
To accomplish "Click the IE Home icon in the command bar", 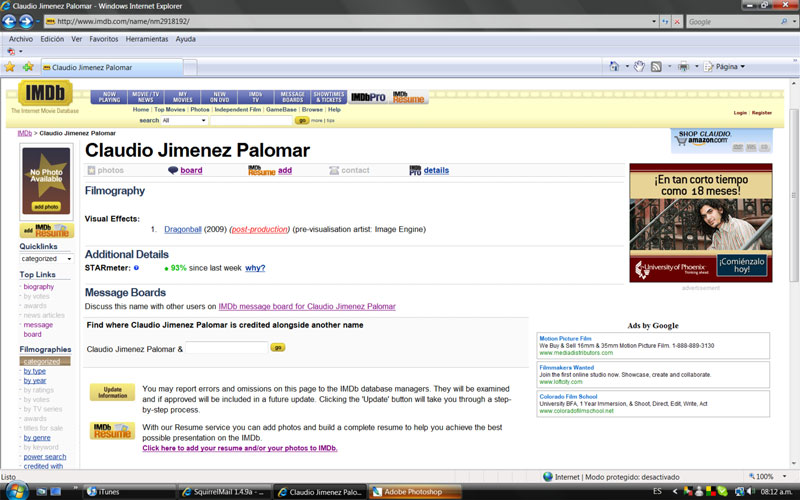I will [616, 67].
